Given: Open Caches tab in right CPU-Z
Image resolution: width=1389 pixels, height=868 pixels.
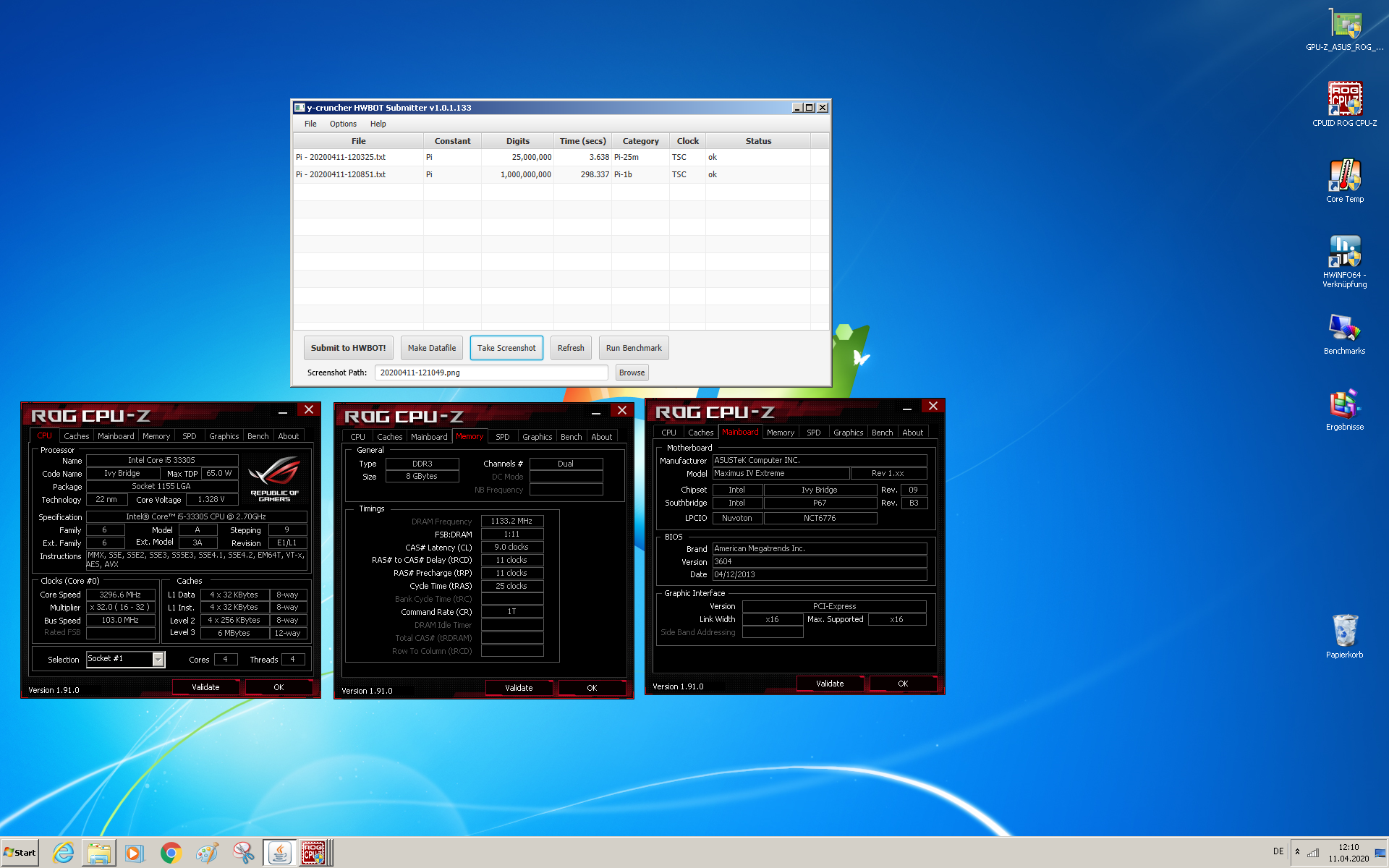Looking at the screenshot, I should click(700, 433).
